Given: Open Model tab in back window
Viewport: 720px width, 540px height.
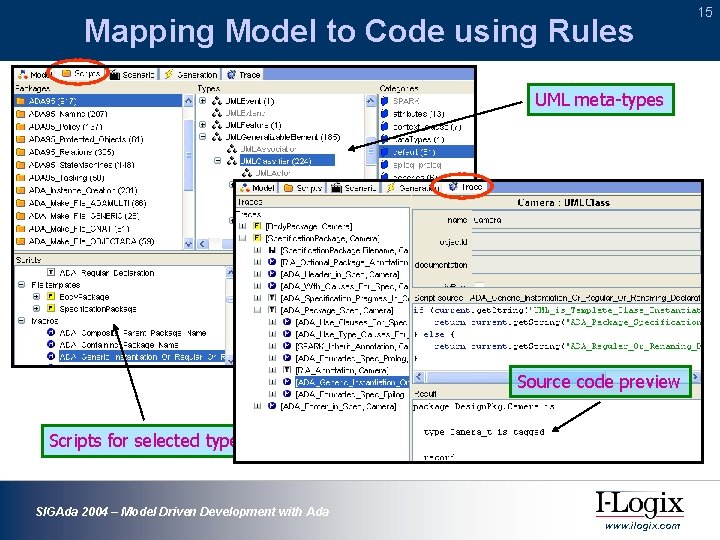Looking at the screenshot, I should click(35, 74).
